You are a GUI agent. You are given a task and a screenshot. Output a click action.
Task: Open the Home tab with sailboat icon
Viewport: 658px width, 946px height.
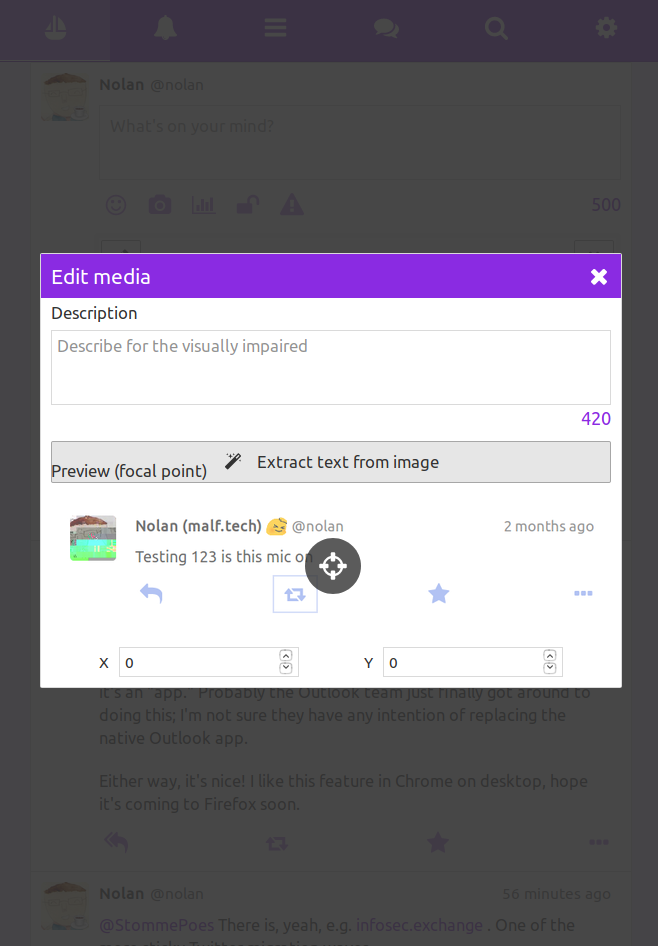[x=55, y=28]
